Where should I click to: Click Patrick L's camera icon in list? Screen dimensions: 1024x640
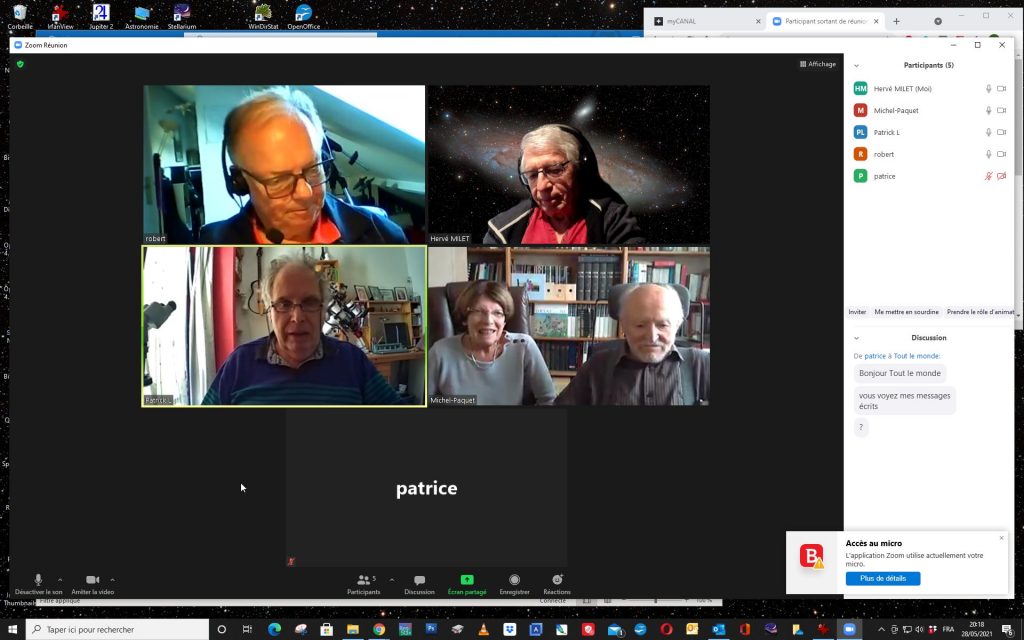pos(1002,133)
